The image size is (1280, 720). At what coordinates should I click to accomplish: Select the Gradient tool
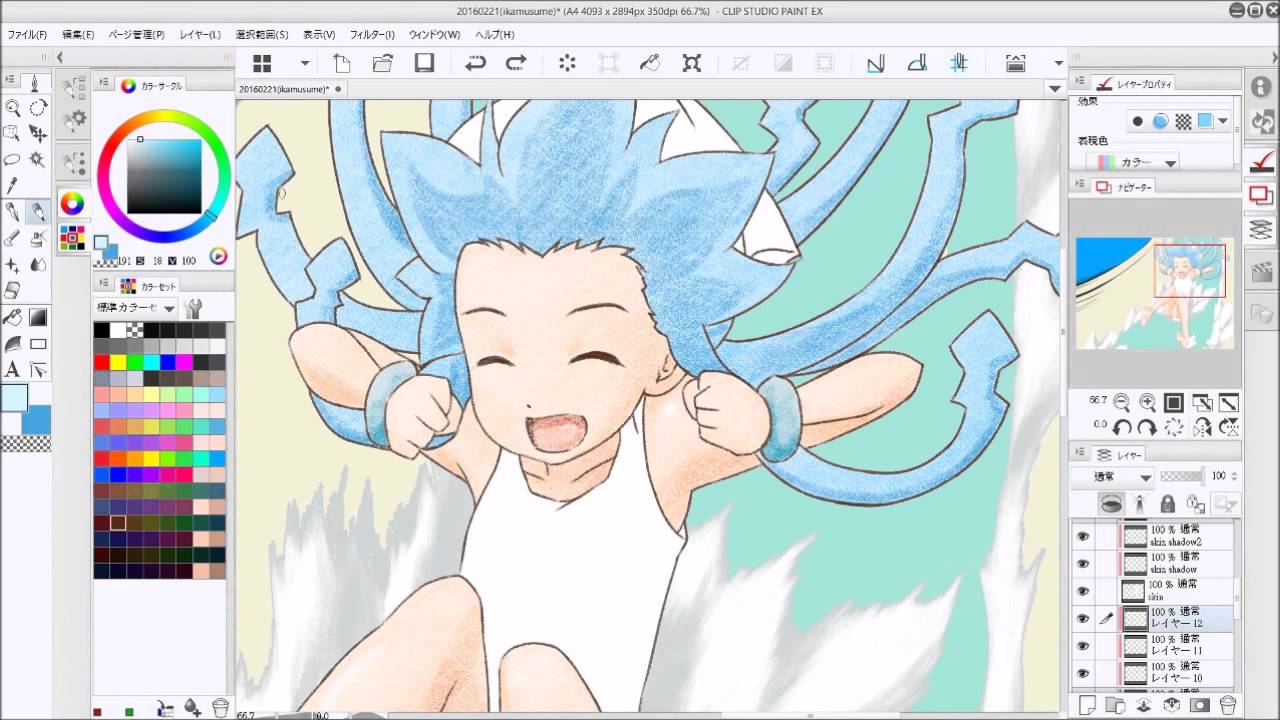point(38,318)
